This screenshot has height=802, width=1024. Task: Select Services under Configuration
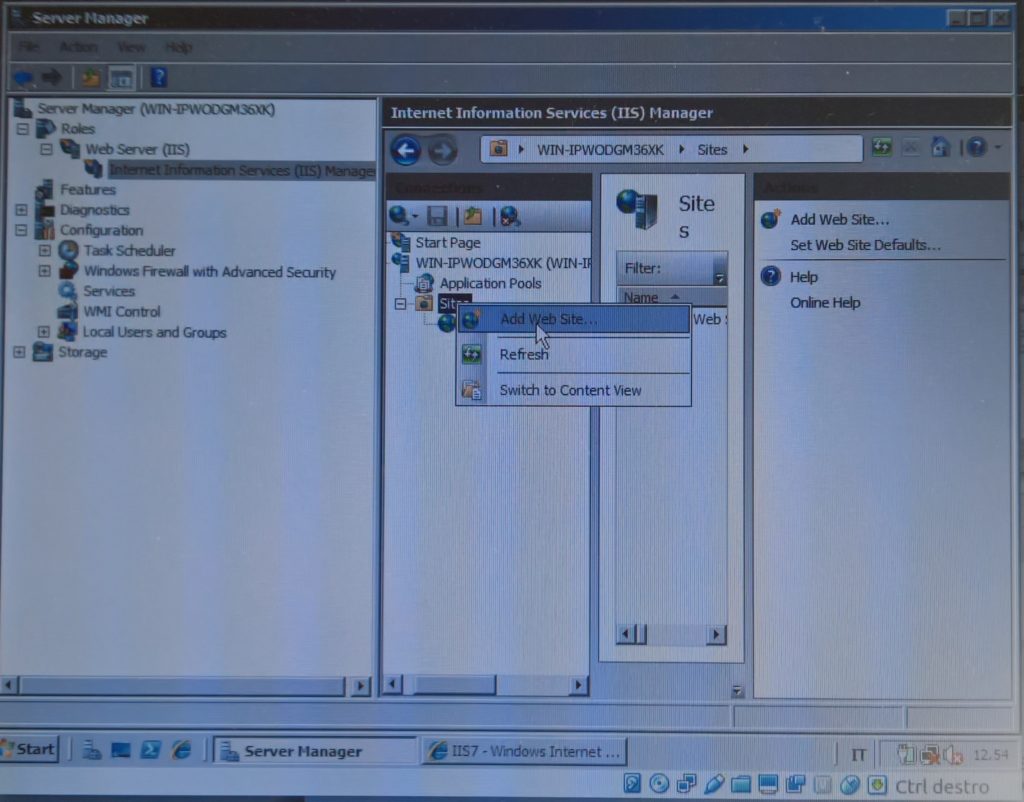coord(109,291)
